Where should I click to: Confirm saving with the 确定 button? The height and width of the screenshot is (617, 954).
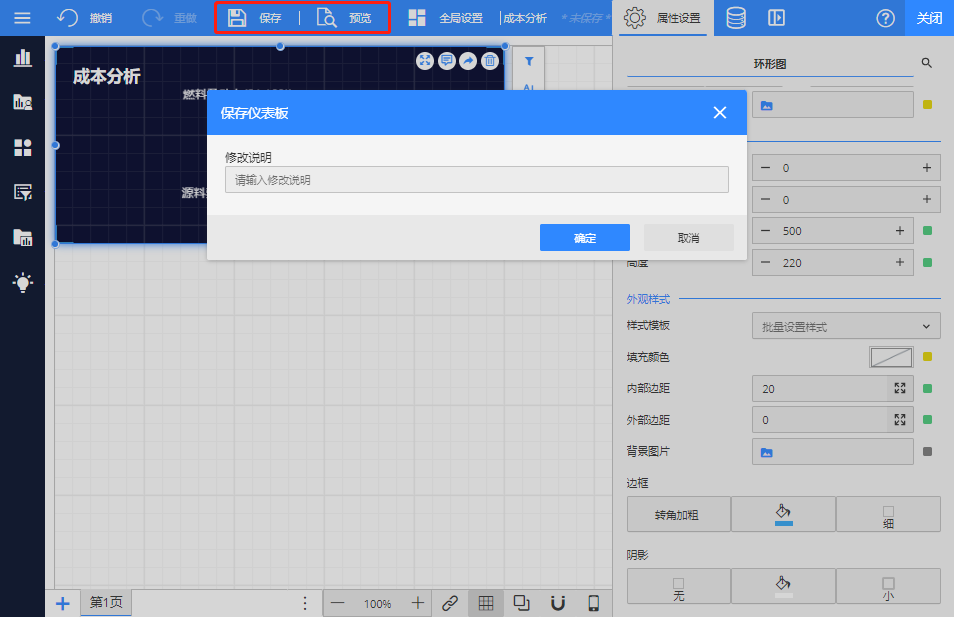coord(584,238)
